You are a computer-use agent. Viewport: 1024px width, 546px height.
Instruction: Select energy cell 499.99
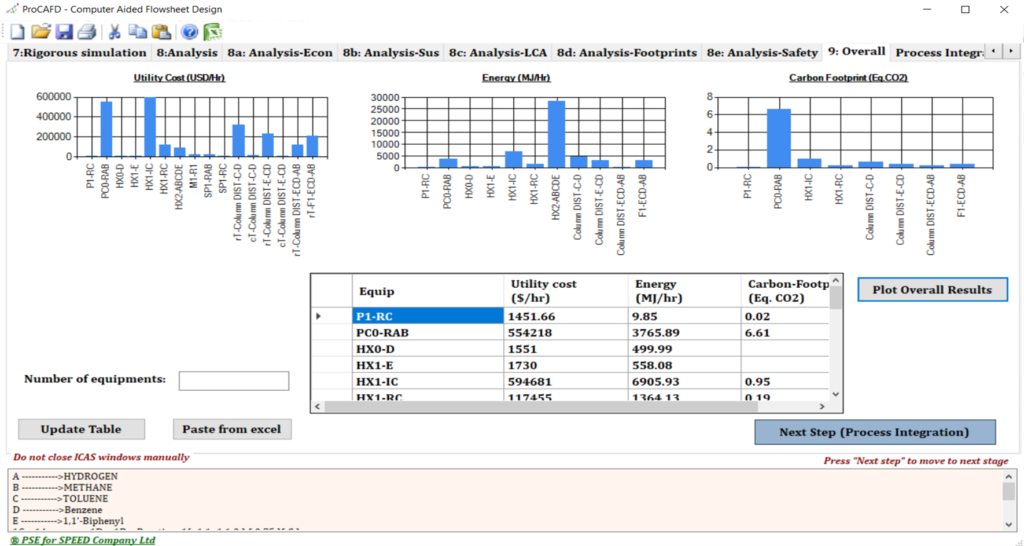(684, 349)
